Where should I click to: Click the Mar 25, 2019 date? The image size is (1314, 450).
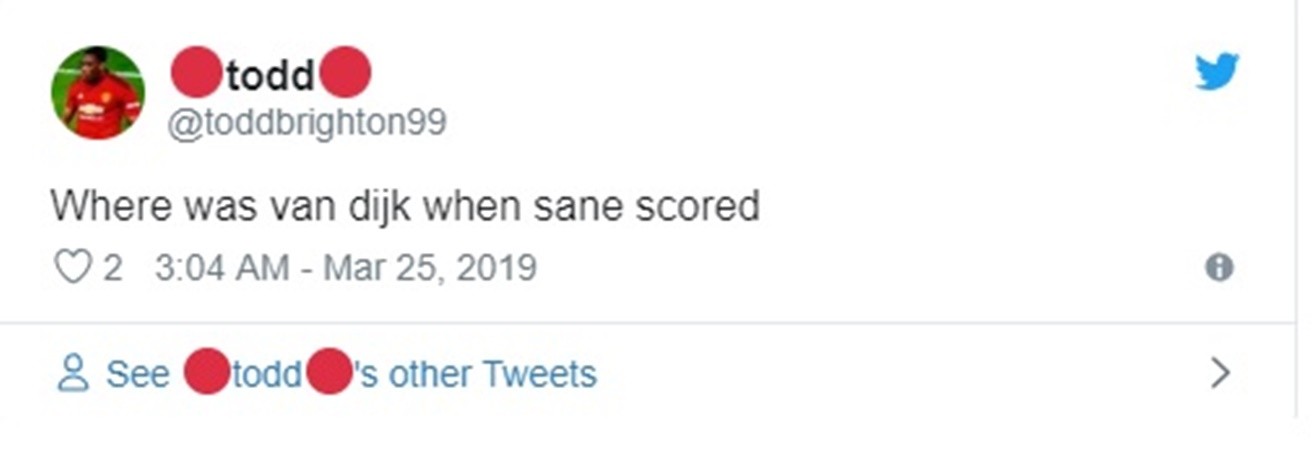click(x=429, y=268)
